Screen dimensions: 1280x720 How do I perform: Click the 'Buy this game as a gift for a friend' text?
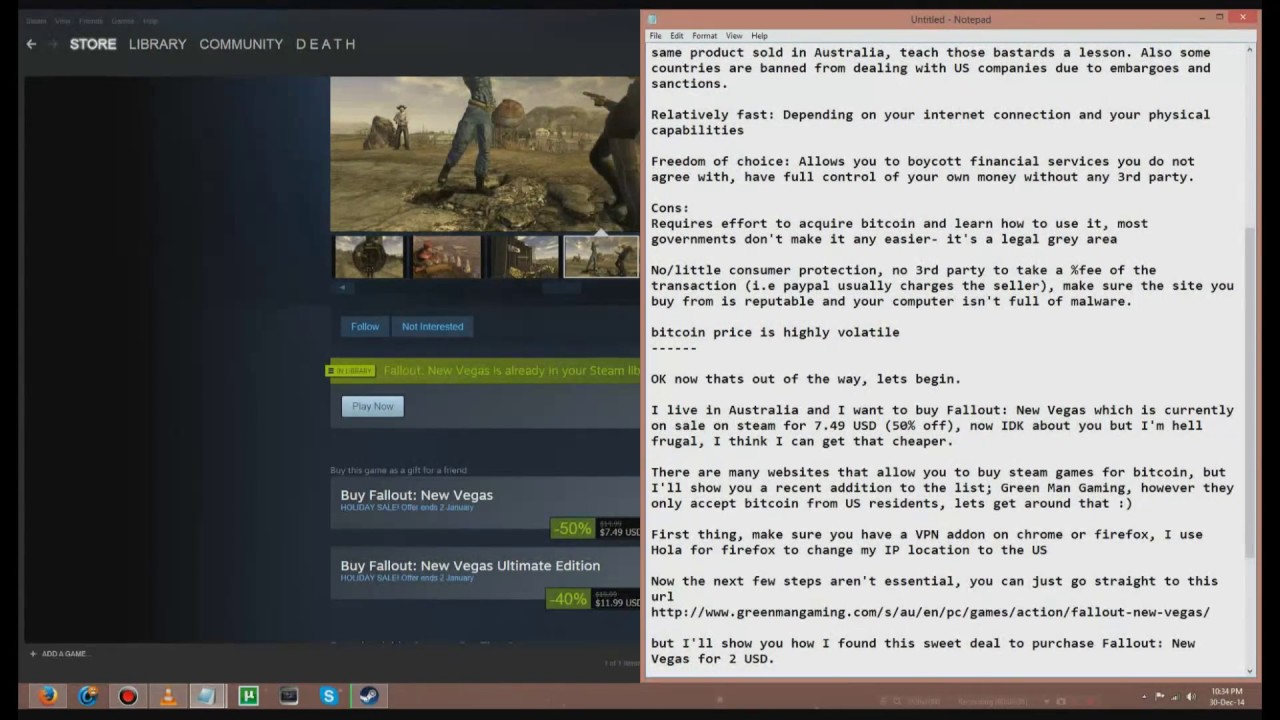pos(398,470)
